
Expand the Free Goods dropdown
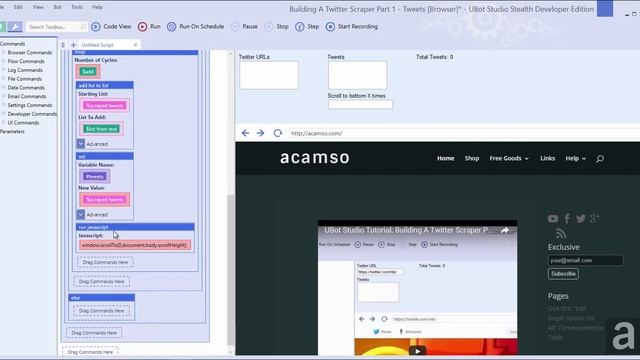509,158
